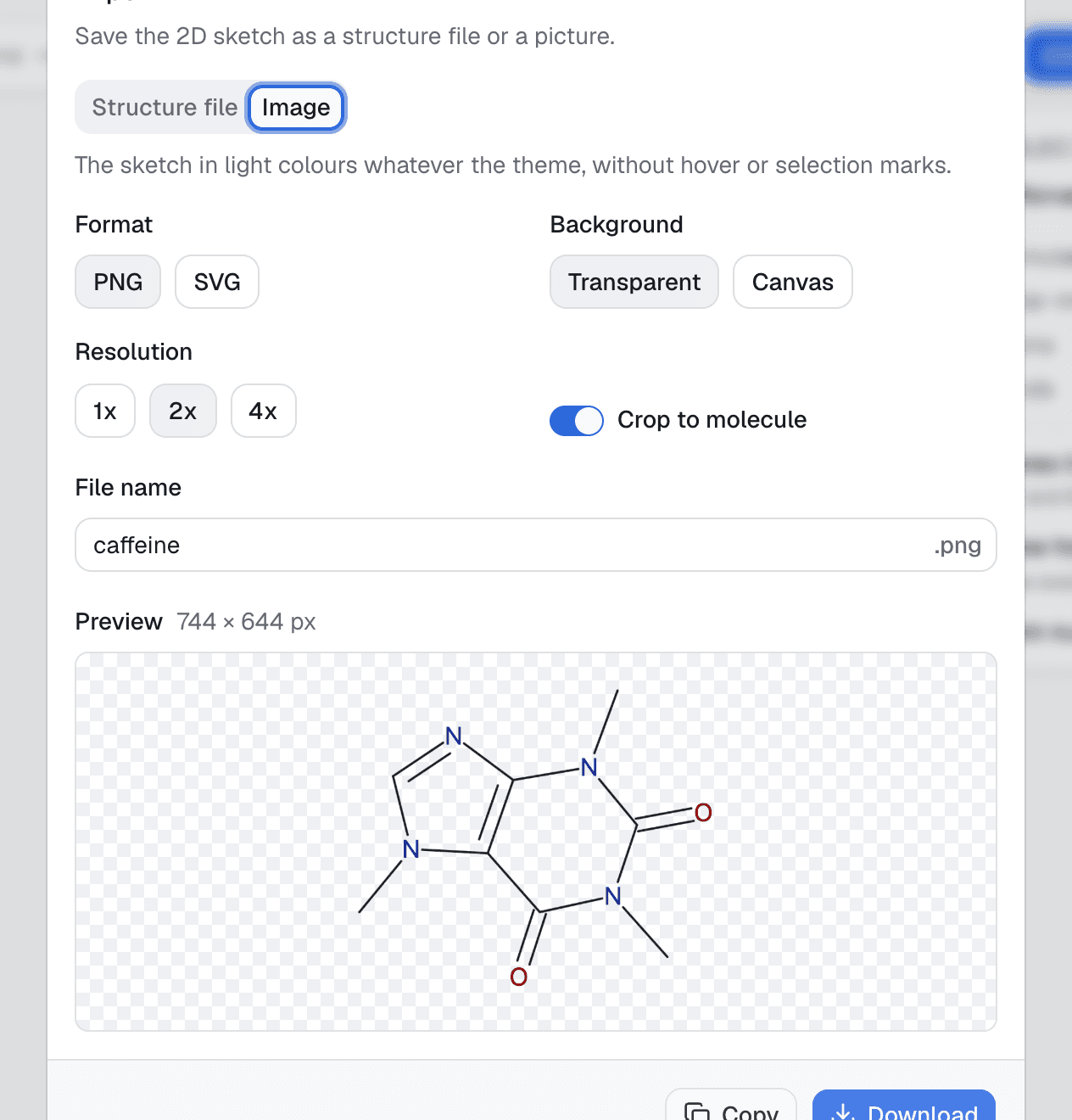Toggle the Crop to molecule switch
Image resolution: width=1072 pixels, height=1120 pixels.
pos(577,421)
